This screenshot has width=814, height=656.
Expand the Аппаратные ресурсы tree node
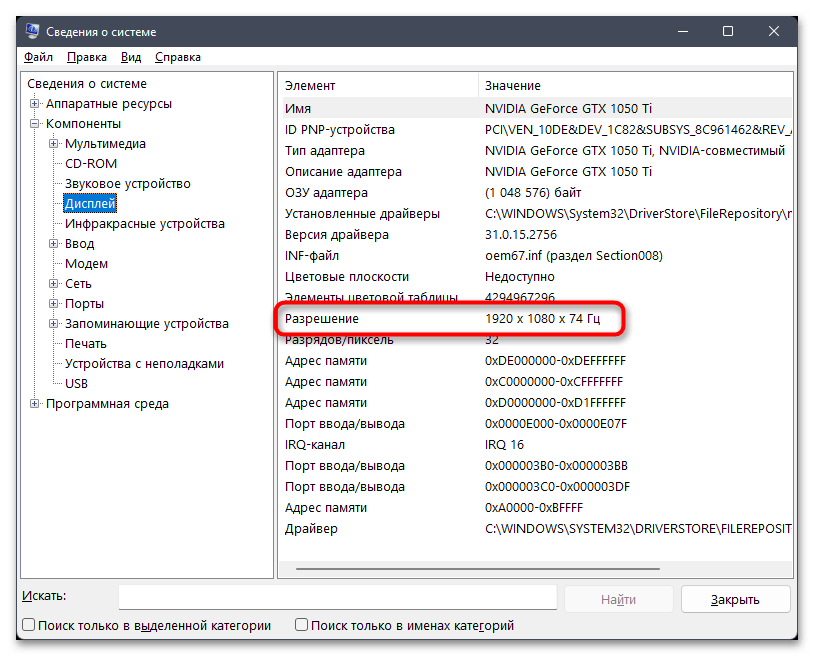(34, 103)
